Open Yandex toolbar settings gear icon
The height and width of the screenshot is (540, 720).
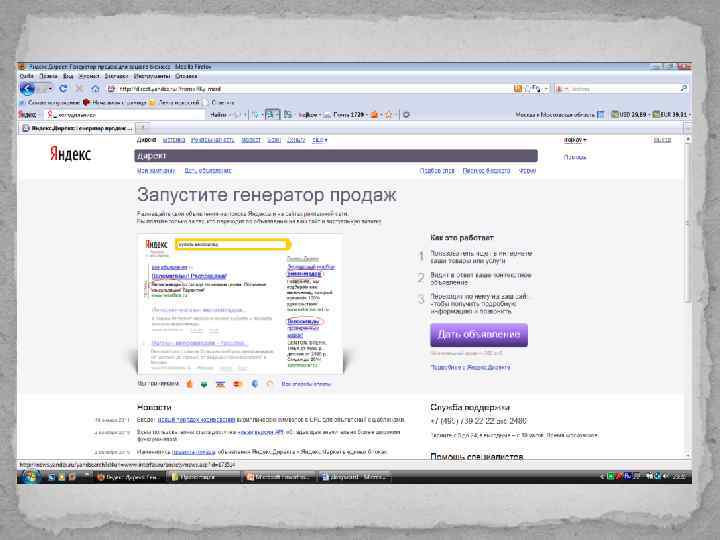(406, 115)
